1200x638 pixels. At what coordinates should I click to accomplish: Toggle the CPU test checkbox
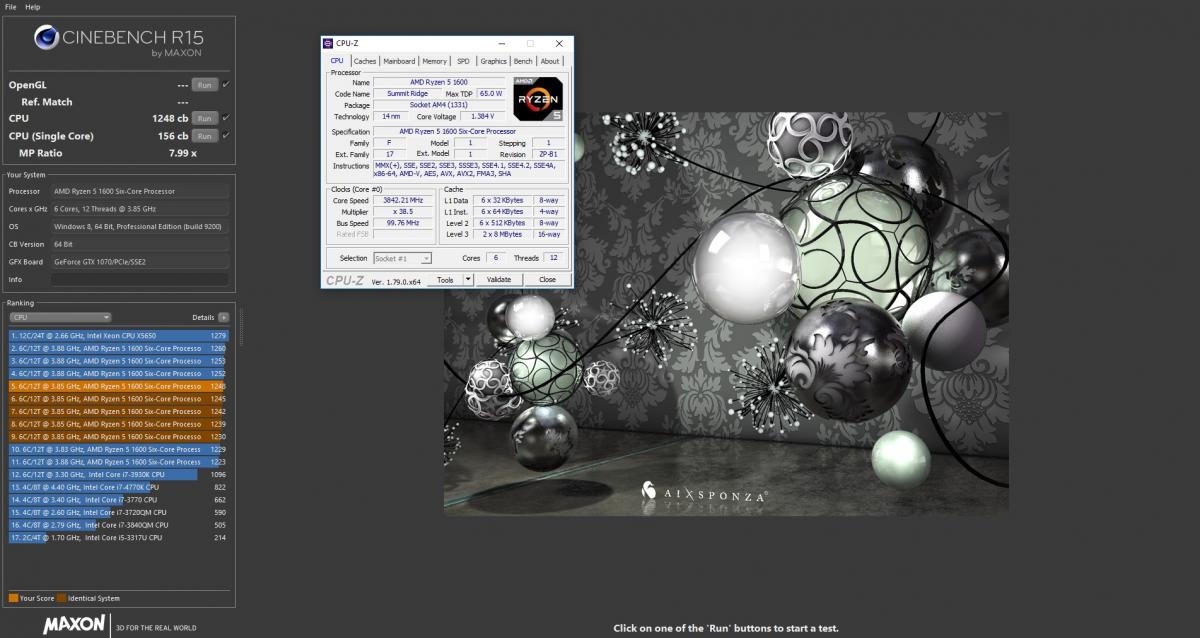pyautogui.click(x=226, y=118)
